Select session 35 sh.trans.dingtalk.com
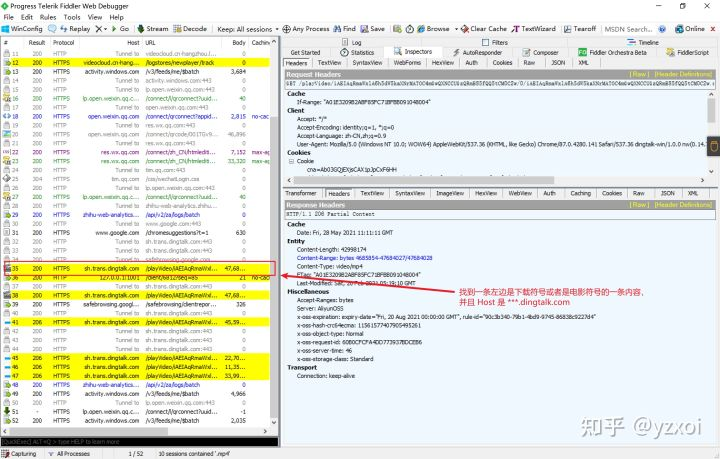Screen dimensions: 720x459 (137, 269)
